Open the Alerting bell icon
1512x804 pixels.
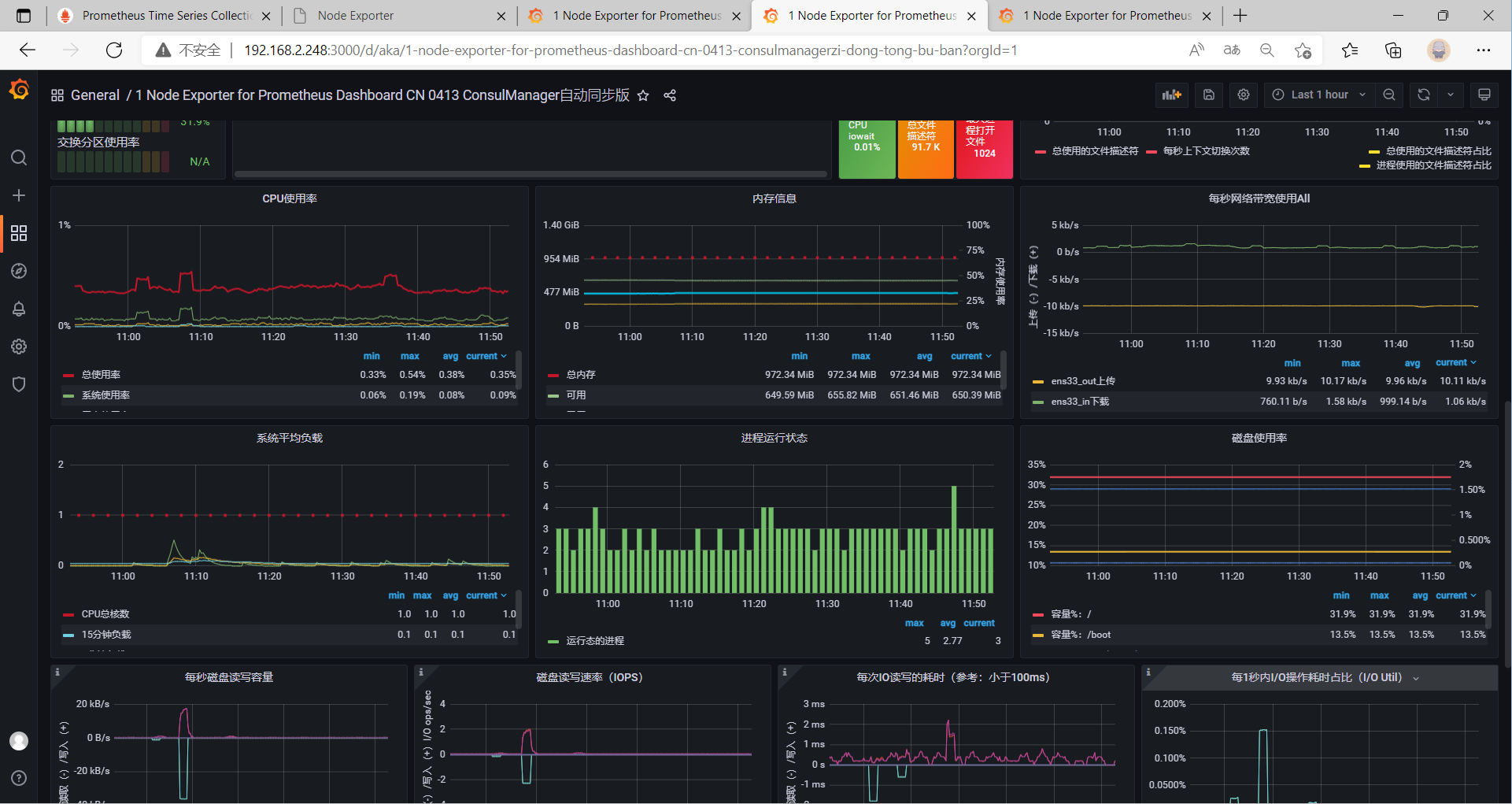[19, 309]
